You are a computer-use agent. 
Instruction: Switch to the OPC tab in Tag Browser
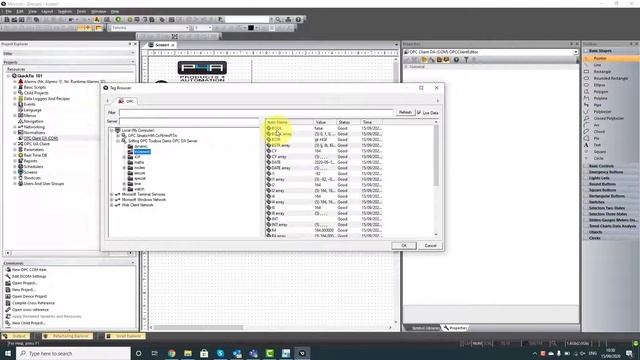(127, 101)
